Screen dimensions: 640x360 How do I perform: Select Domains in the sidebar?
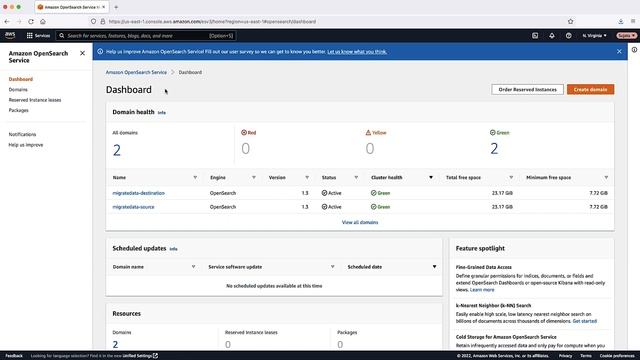tap(18, 89)
